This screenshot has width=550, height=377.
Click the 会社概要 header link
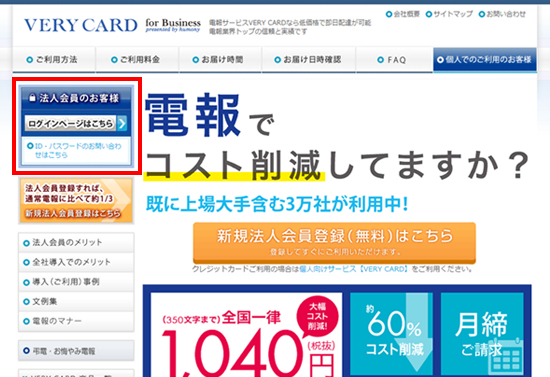click(x=403, y=14)
